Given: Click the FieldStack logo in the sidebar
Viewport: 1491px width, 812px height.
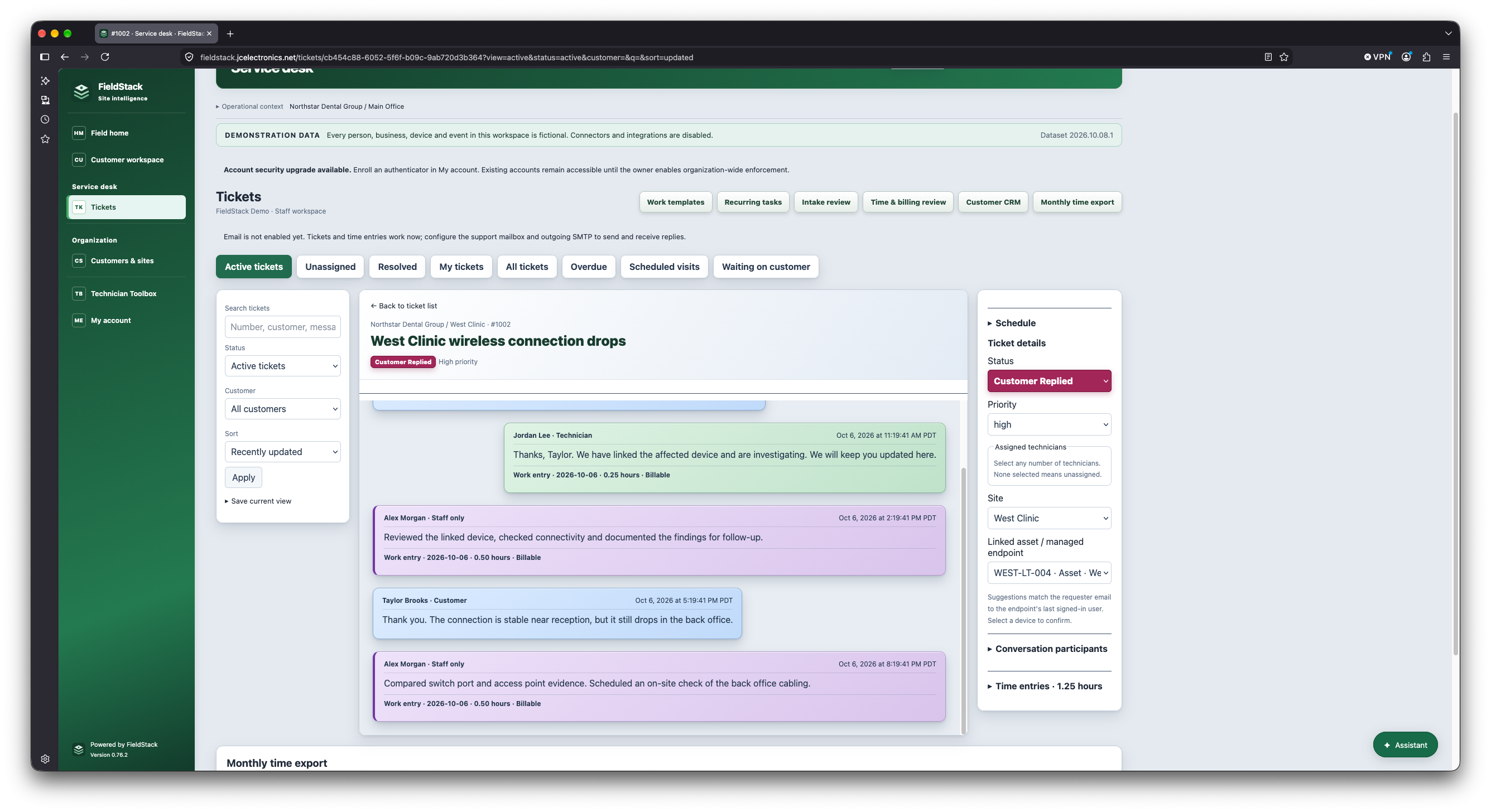Looking at the screenshot, I should tap(81, 91).
